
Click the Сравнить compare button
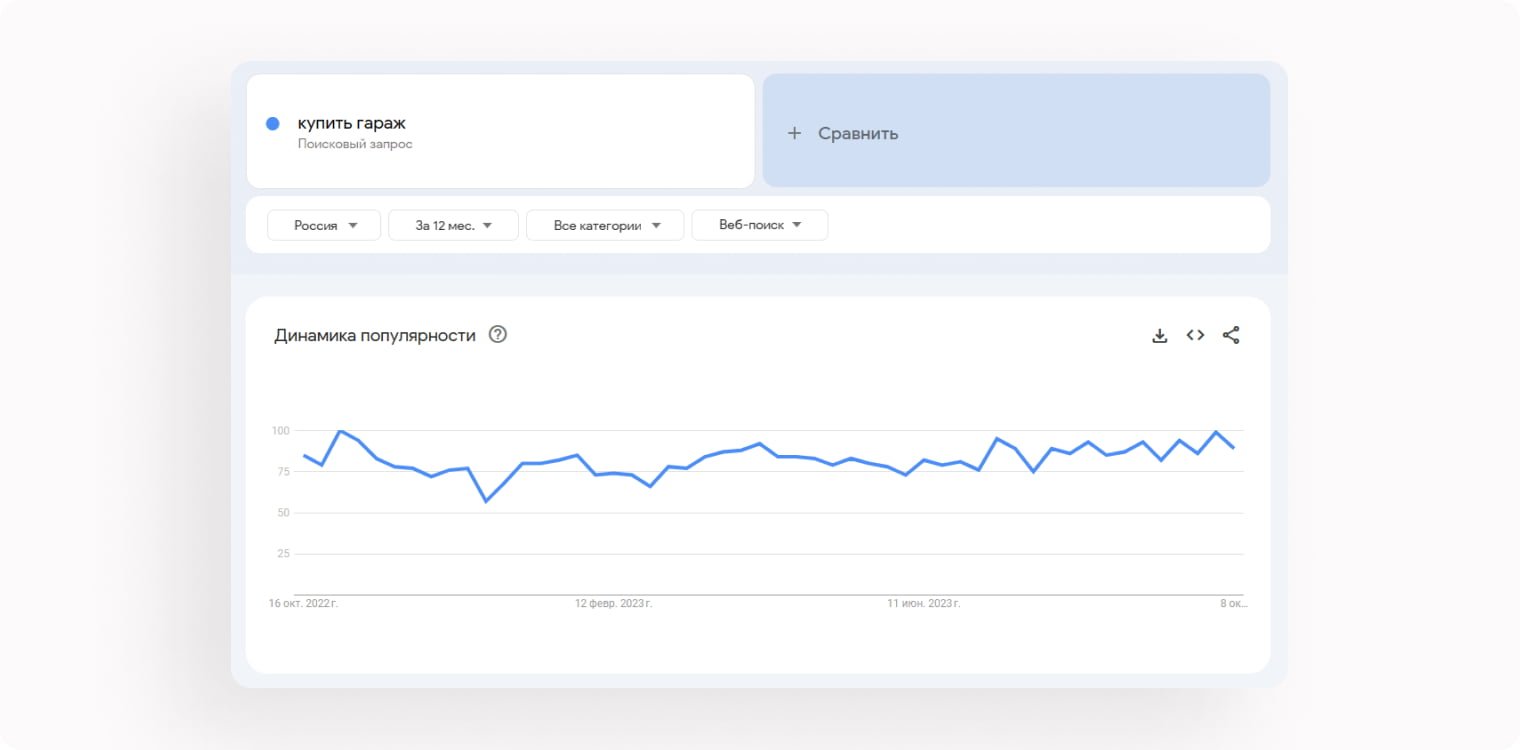coord(858,133)
